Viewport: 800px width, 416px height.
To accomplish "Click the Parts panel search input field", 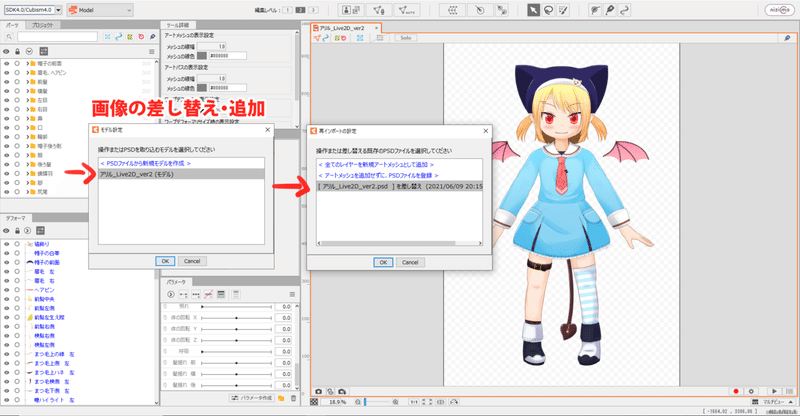I will pyautogui.click(x=57, y=37).
